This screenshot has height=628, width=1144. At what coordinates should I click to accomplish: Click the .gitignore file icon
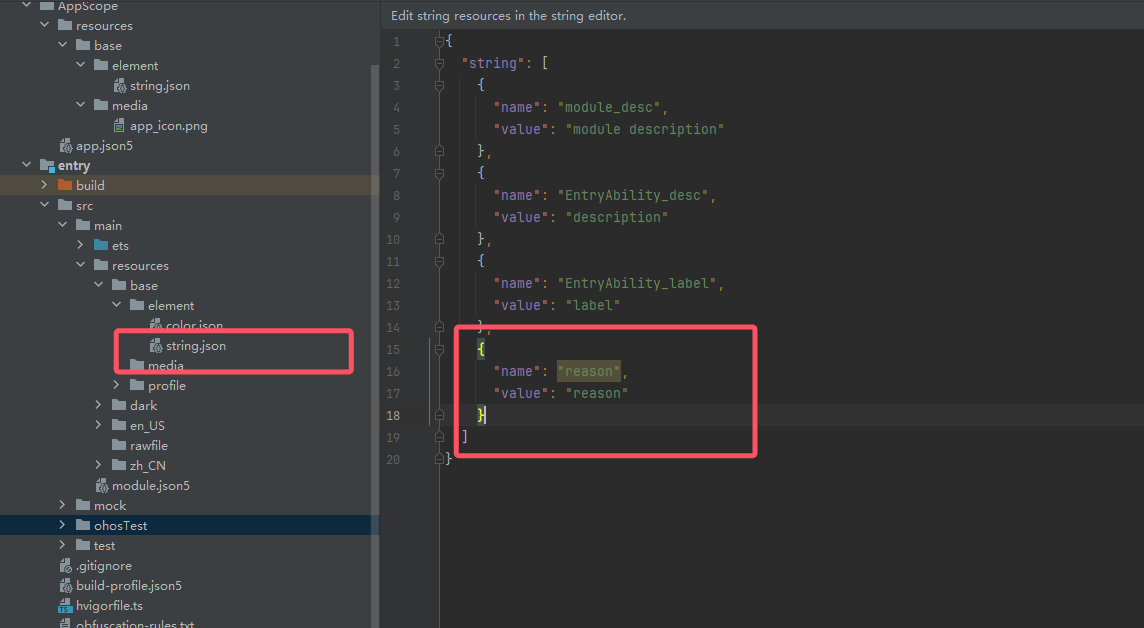pyautogui.click(x=66, y=565)
